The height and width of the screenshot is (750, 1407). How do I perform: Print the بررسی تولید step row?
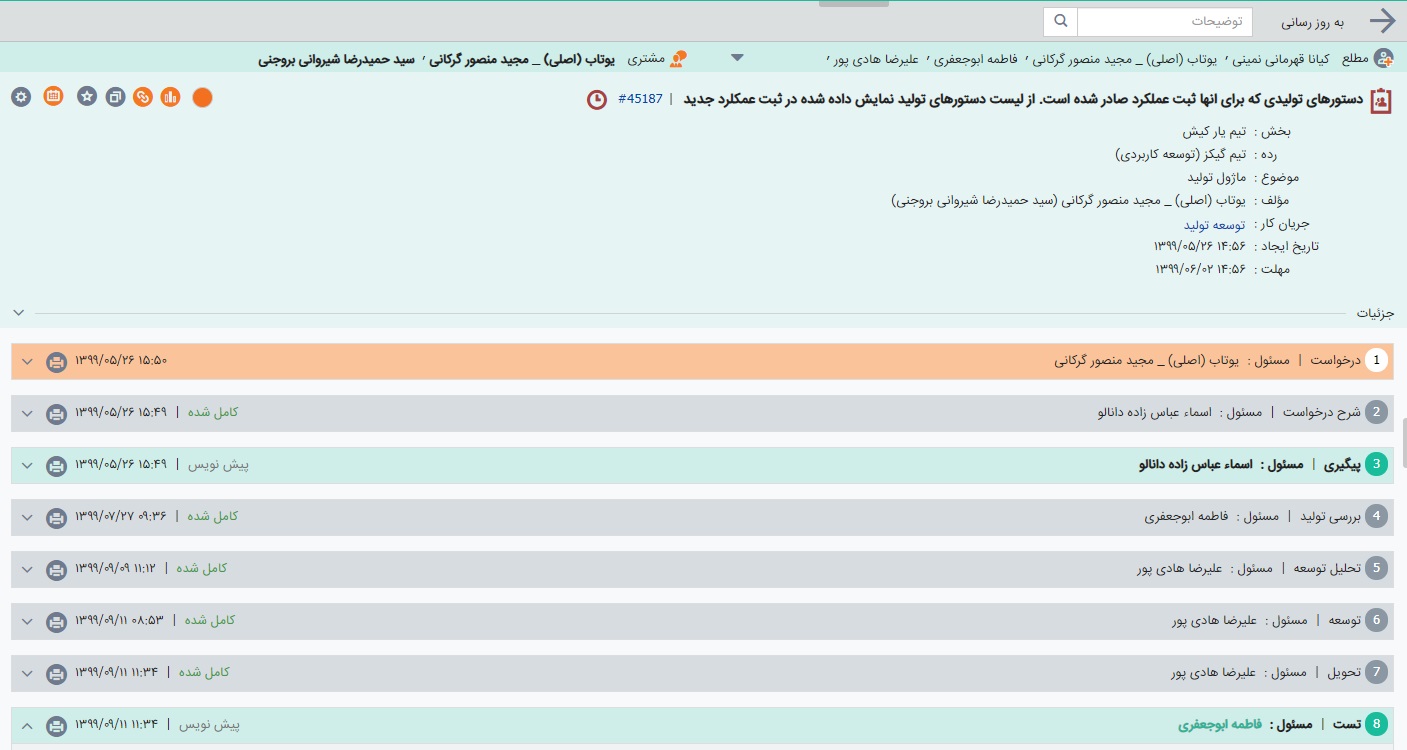(x=57, y=517)
